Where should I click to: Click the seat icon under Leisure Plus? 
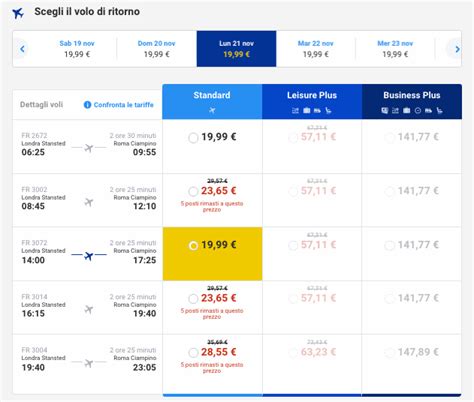pyautogui.click(x=328, y=110)
